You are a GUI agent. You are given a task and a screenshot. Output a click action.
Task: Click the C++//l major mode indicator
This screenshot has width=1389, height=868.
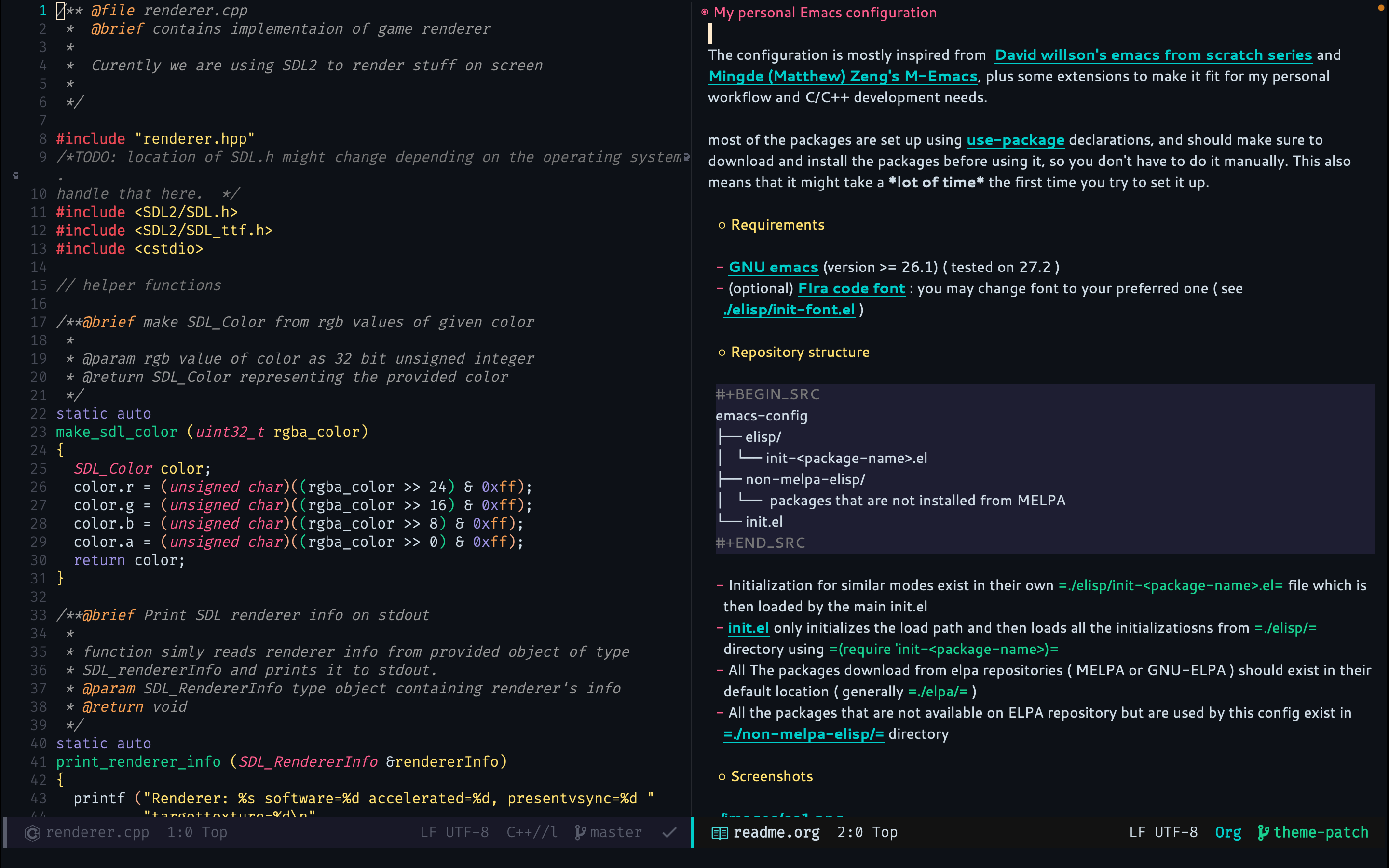(x=531, y=832)
